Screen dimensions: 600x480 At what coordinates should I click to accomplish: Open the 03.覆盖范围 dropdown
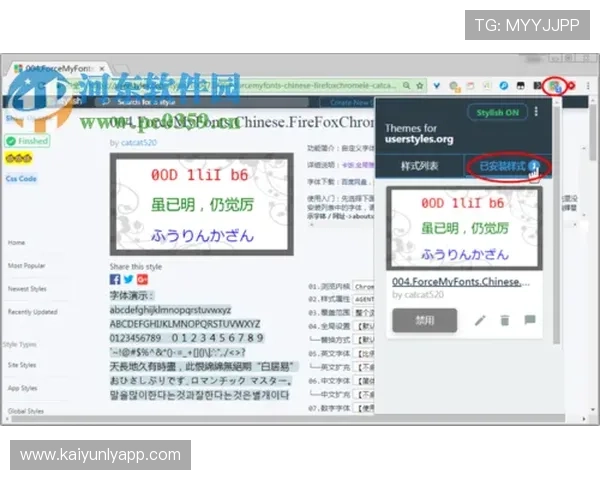pyautogui.click(x=363, y=313)
